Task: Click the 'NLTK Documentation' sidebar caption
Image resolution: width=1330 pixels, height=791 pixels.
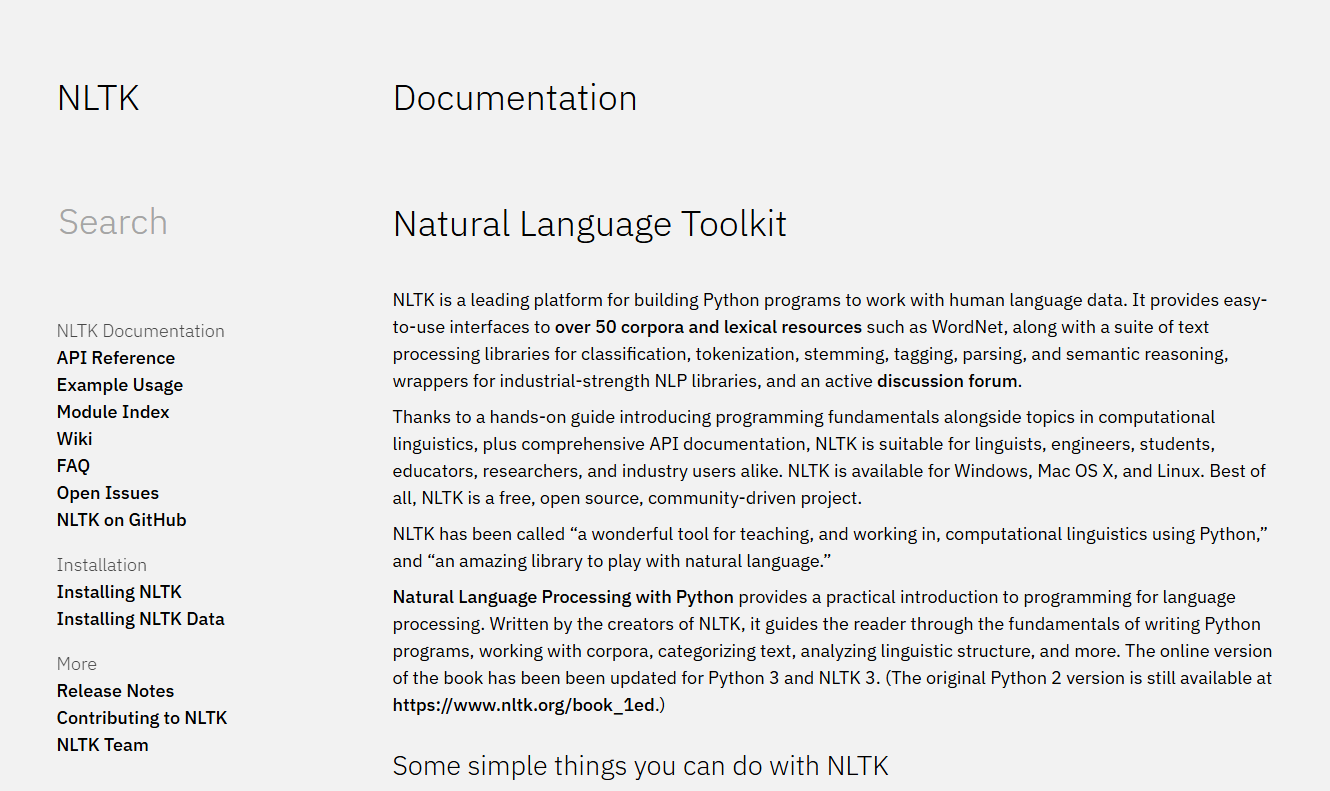Action: pyautogui.click(x=141, y=331)
